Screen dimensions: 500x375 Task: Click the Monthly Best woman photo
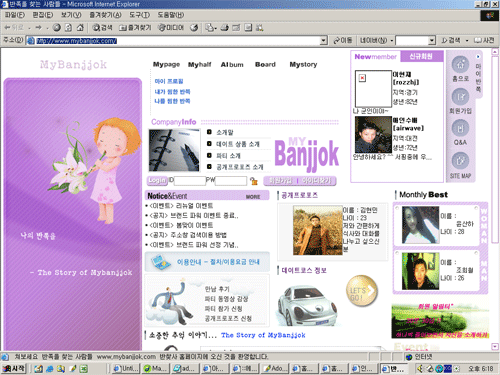[421, 225]
